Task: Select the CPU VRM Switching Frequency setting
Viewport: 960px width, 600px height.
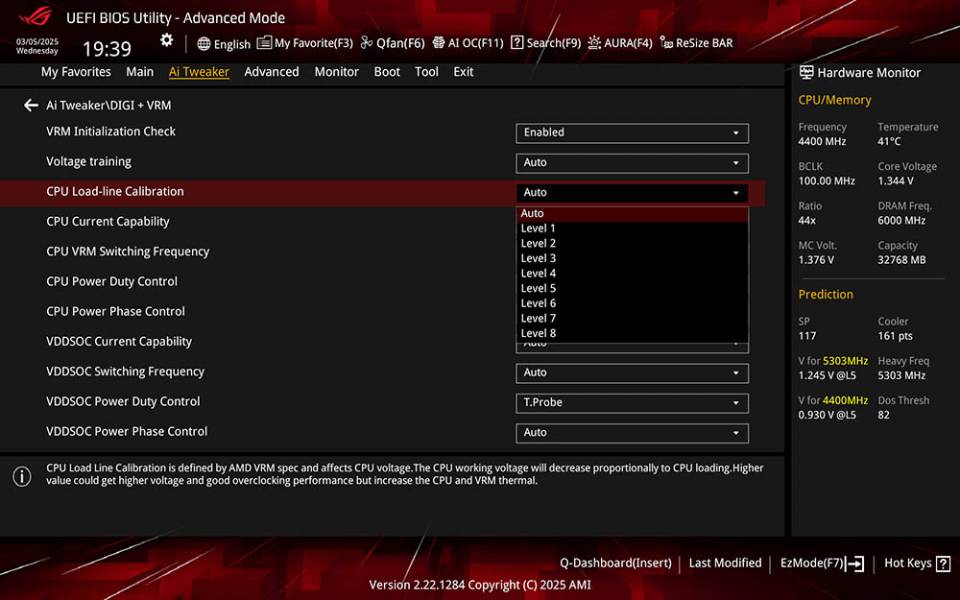Action: [x=127, y=252]
